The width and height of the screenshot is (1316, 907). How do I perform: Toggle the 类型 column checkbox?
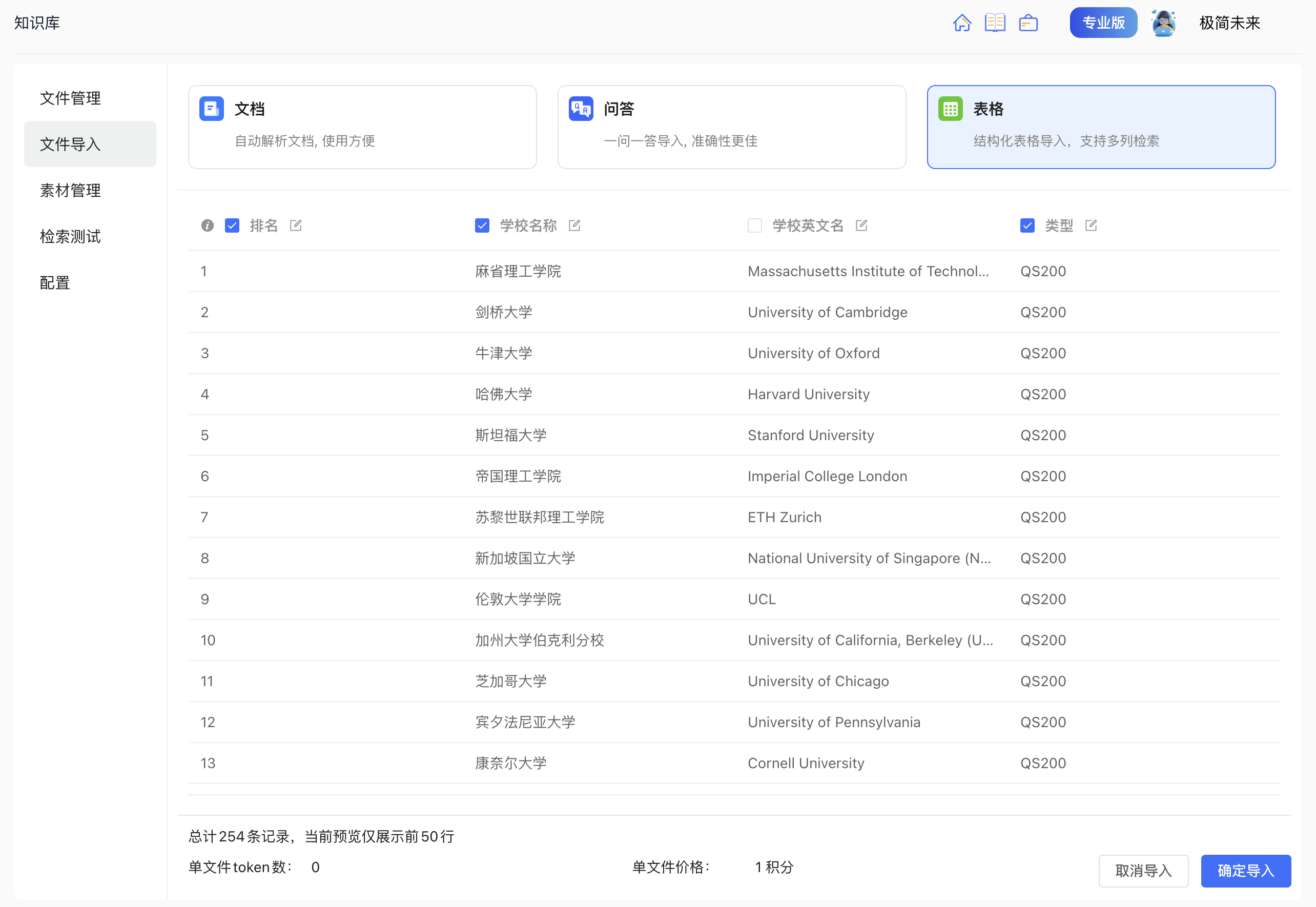[x=1027, y=225]
